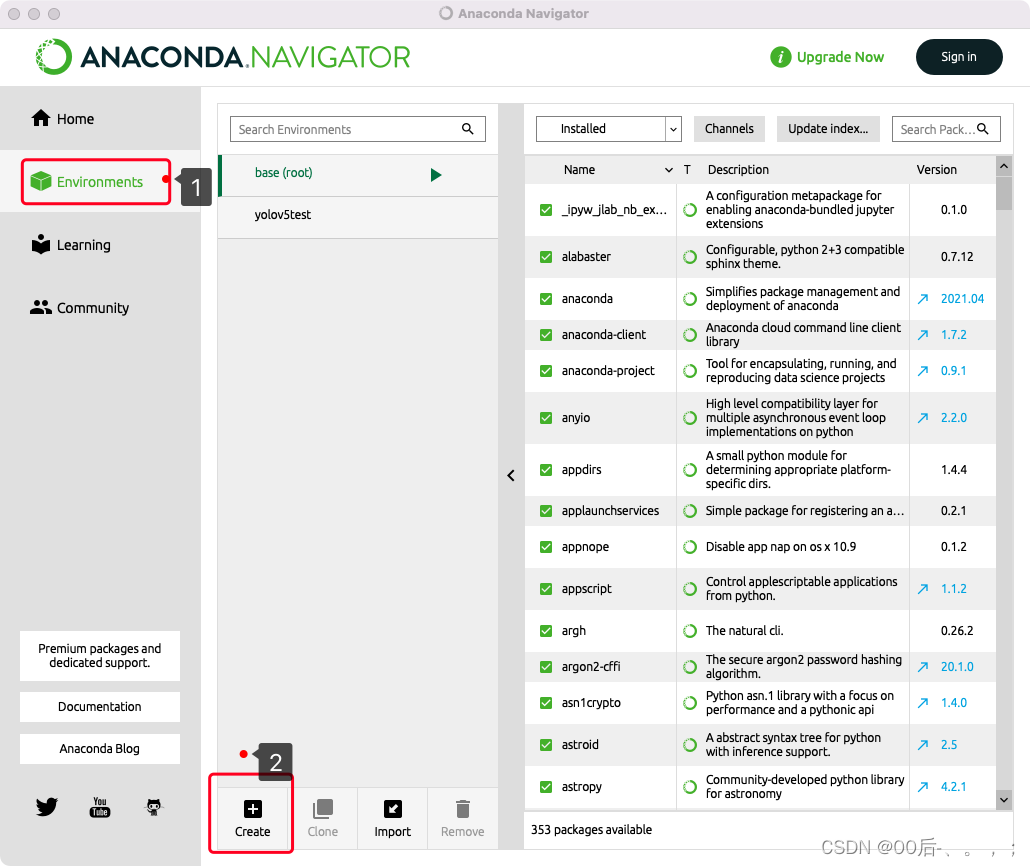Click the Anaconda Navigator logo
1030x866 pixels.
(223, 57)
